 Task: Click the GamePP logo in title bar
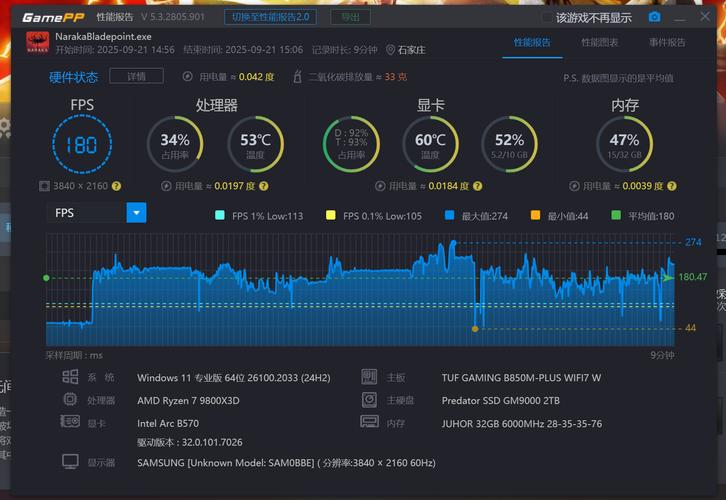[x=53, y=18]
